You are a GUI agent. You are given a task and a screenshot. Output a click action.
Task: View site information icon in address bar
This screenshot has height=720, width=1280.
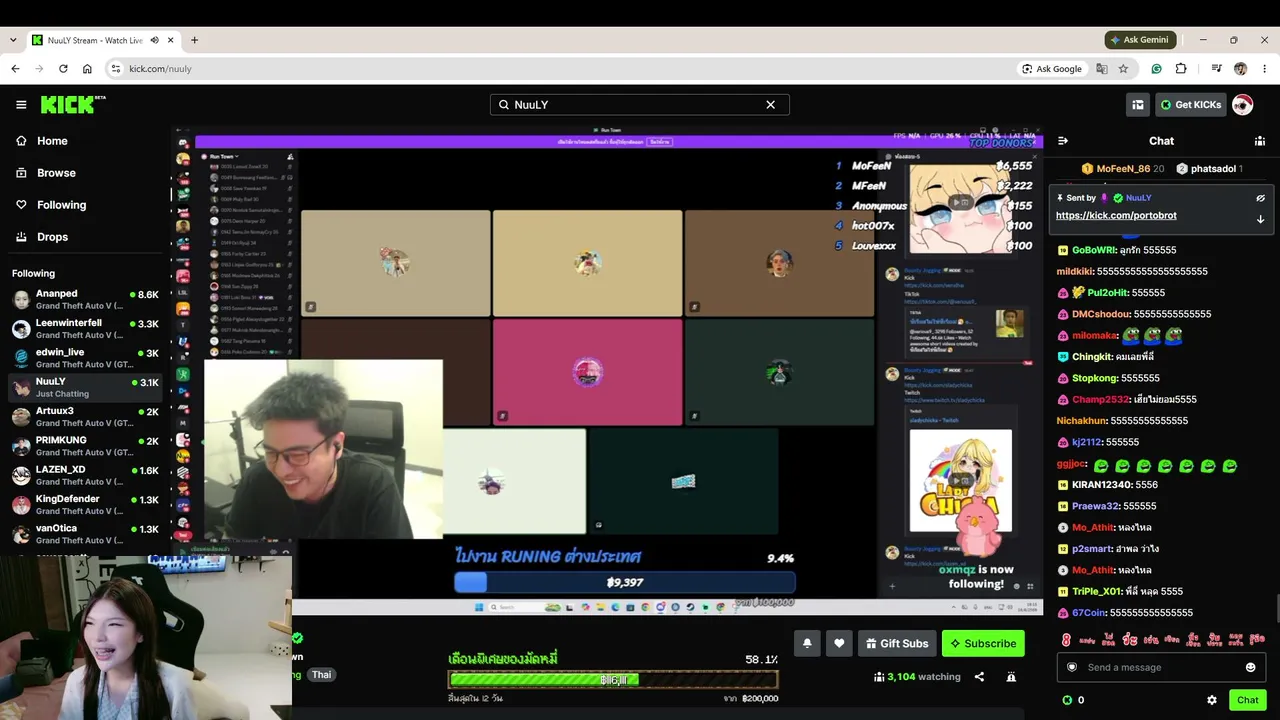point(116,69)
